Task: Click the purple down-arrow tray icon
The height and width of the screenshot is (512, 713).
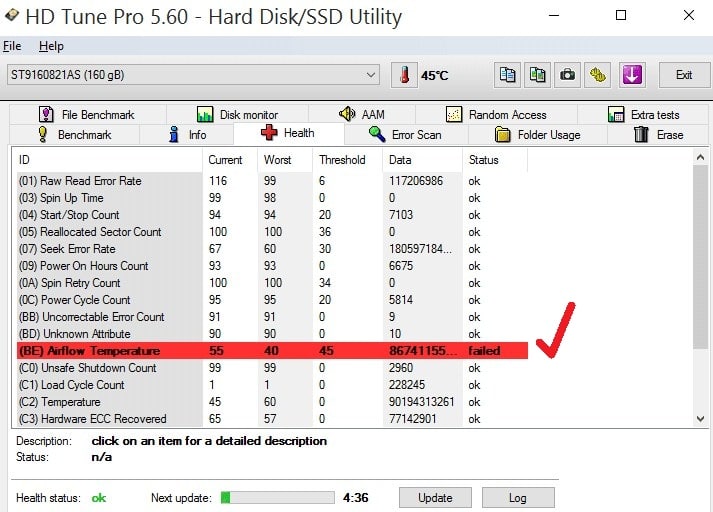Action: click(632, 75)
